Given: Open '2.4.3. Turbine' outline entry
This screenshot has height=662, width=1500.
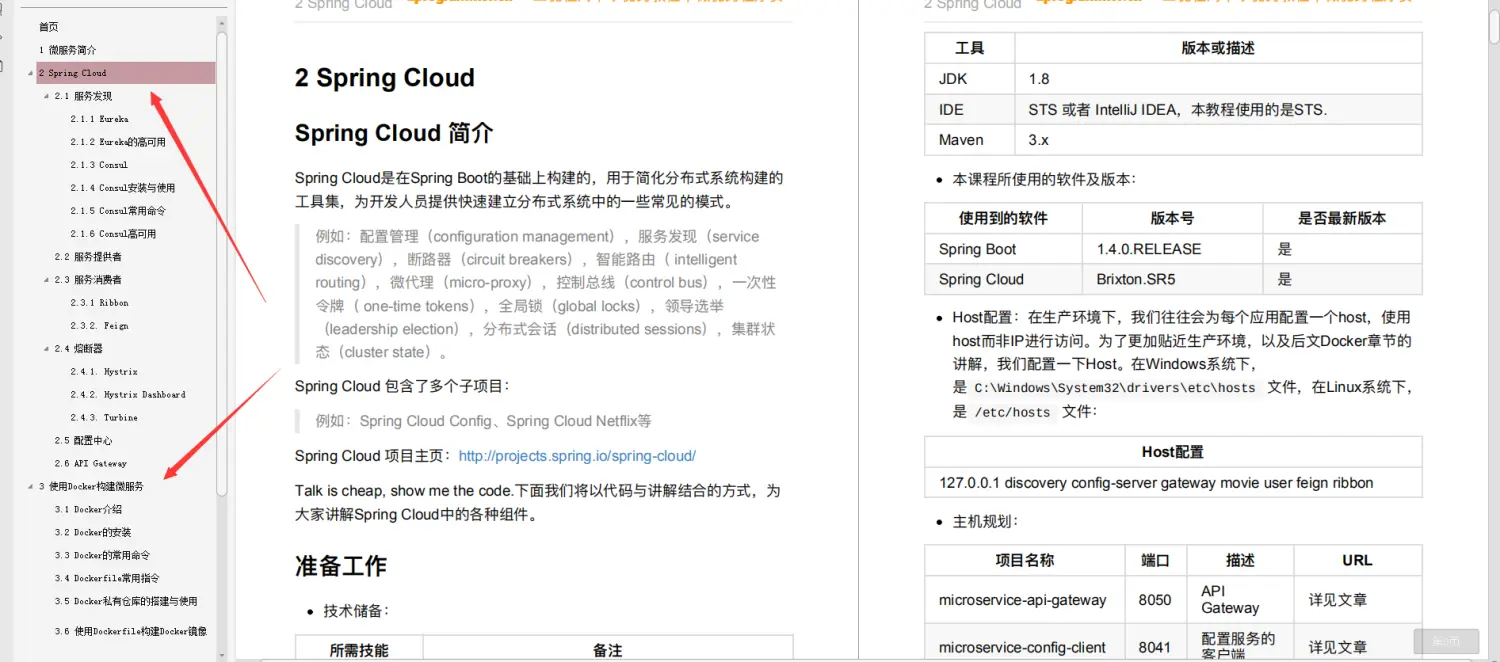Looking at the screenshot, I should click(x=104, y=418).
